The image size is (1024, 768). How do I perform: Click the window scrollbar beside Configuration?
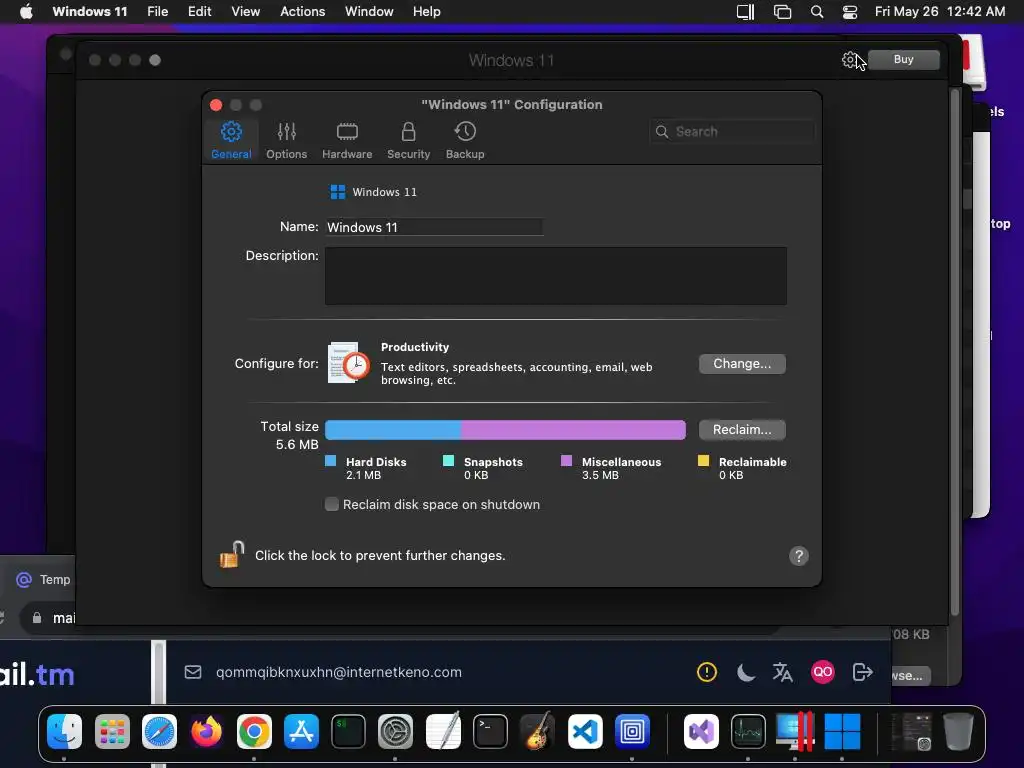coord(955,353)
